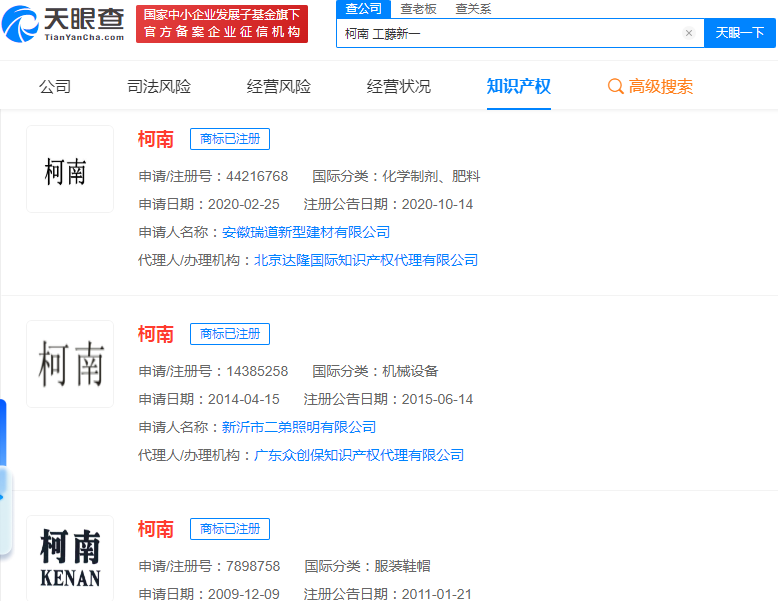Click 商标已注册 badge for trademark 14385258
778x601 pixels.
coord(230,334)
